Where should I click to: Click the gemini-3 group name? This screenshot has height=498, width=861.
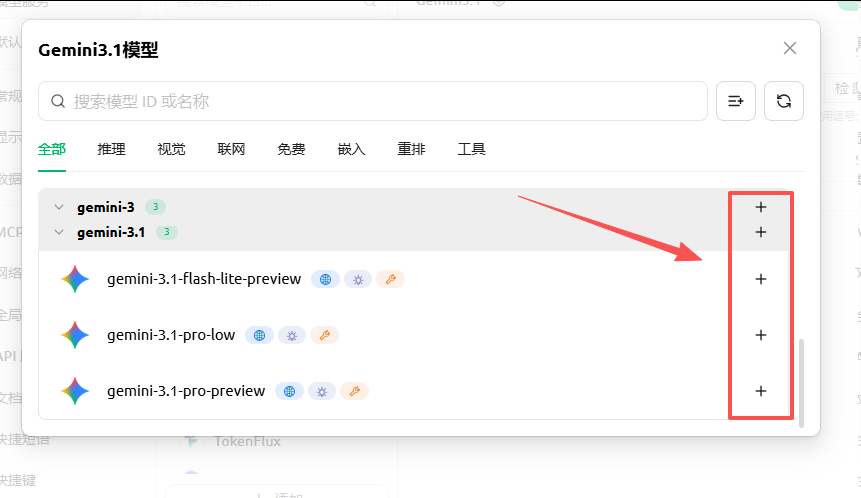point(105,207)
